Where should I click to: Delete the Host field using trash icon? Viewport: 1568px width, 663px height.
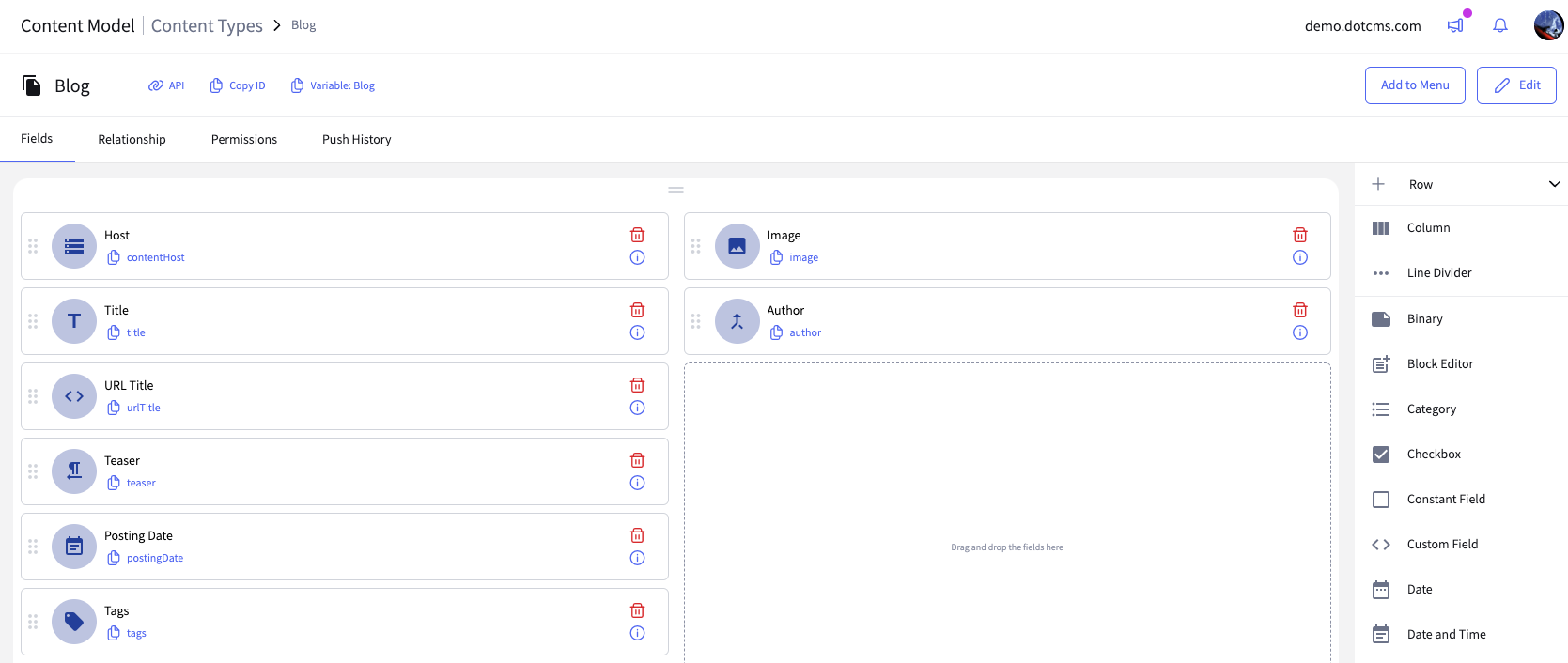(637, 235)
